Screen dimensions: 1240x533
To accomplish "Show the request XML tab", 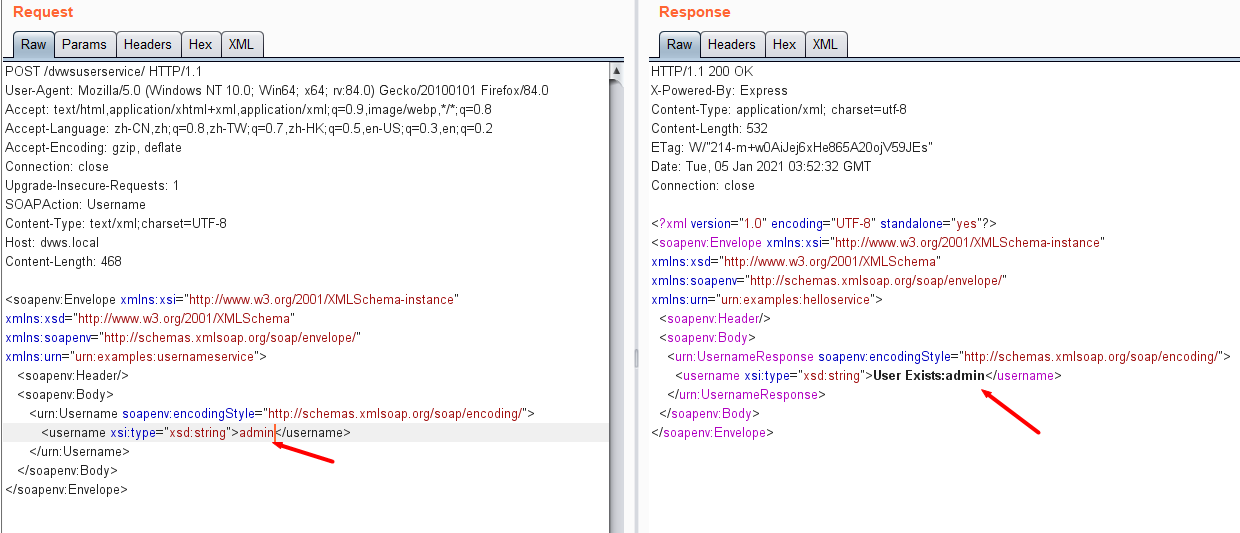I will [x=241, y=44].
